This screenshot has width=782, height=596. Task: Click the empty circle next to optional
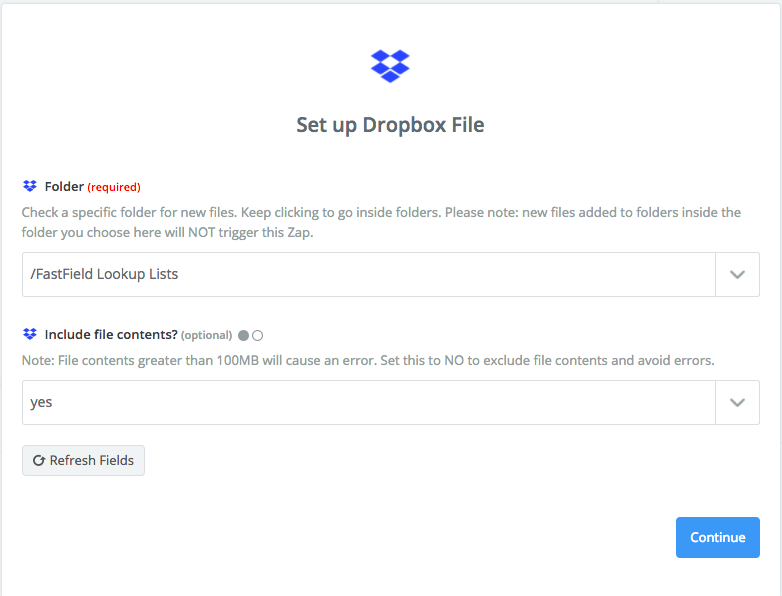(258, 336)
